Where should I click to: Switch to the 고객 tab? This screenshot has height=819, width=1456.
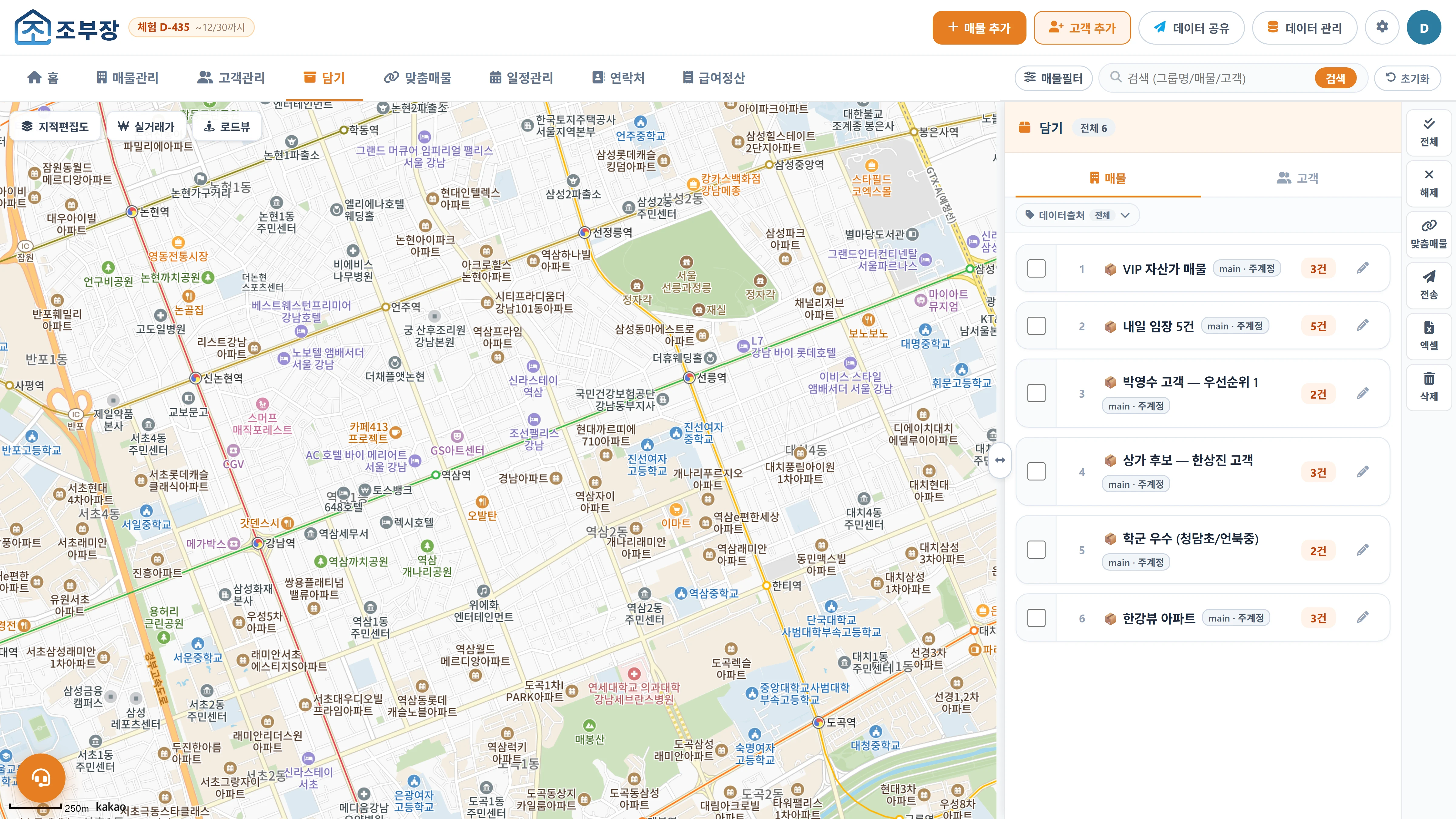1298,178
